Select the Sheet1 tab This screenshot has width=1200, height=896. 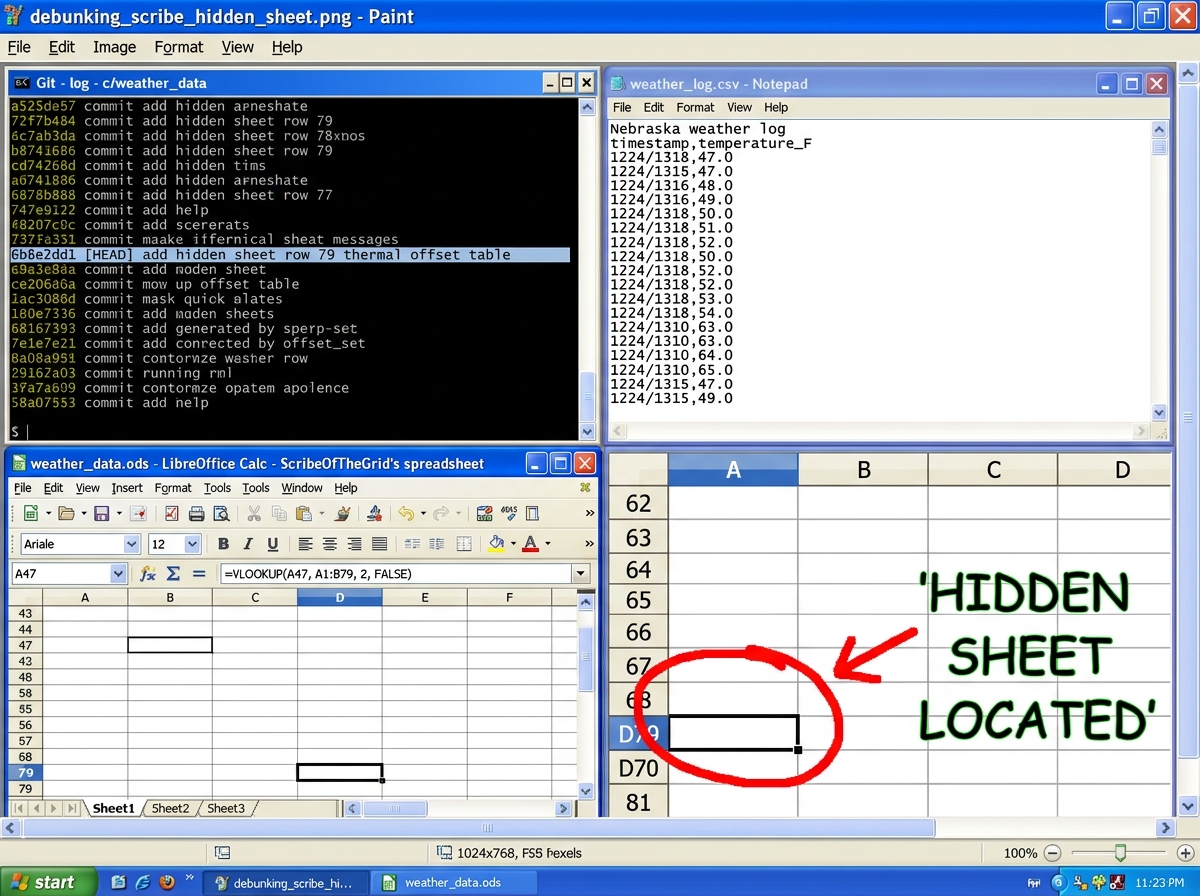pyautogui.click(x=114, y=808)
